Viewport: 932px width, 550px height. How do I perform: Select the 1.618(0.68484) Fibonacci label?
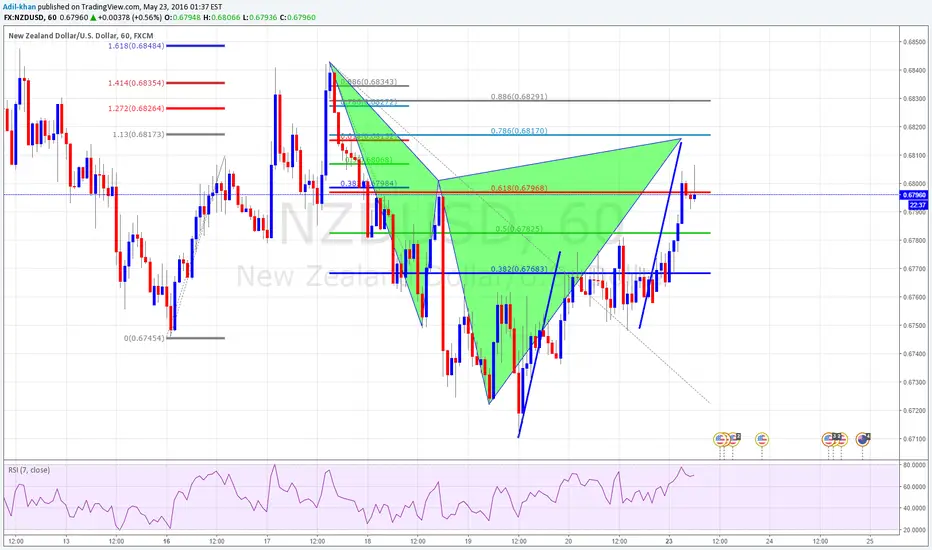click(136, 46)
